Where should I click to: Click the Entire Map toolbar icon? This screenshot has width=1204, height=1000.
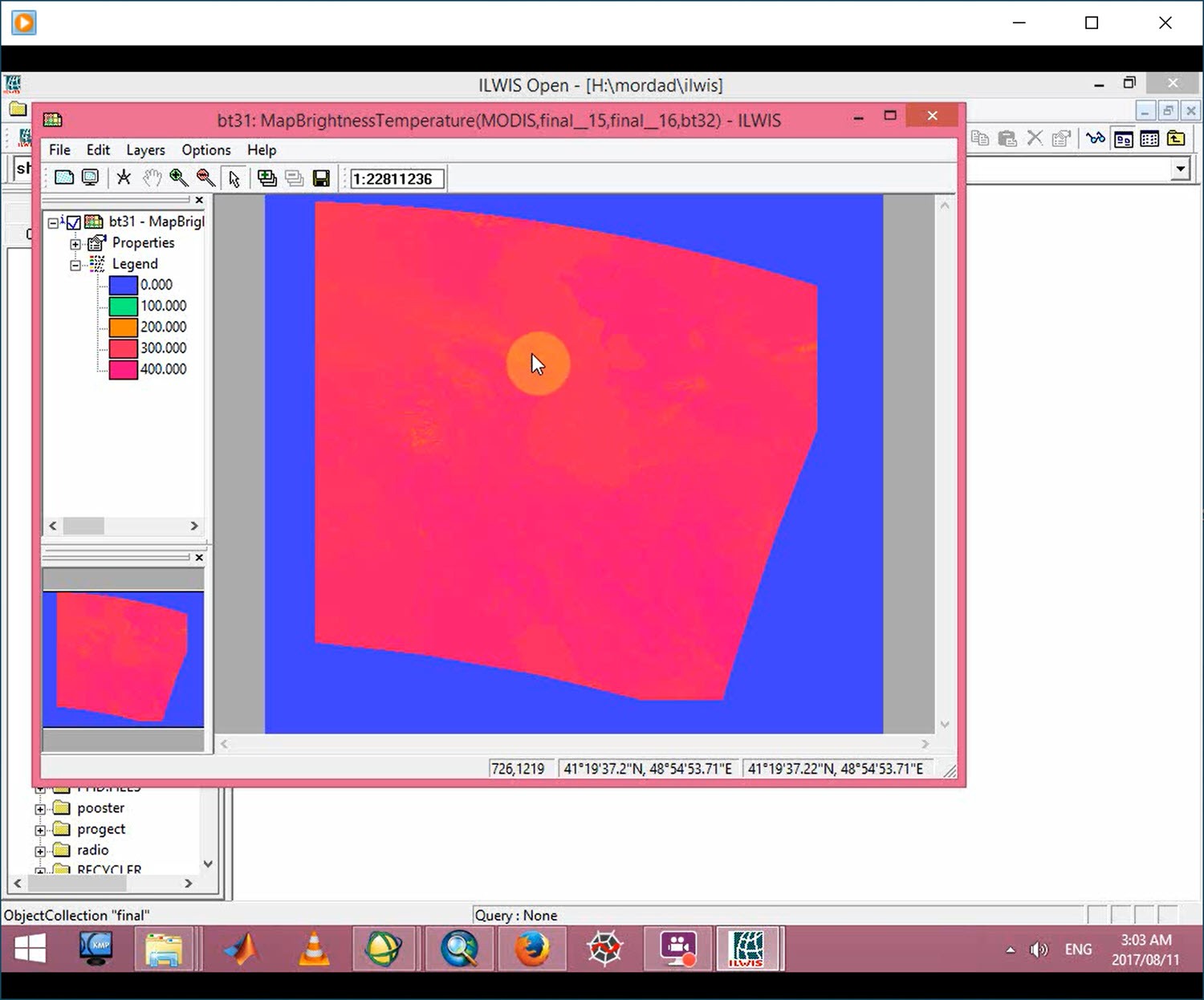click(x=63, y=178)
